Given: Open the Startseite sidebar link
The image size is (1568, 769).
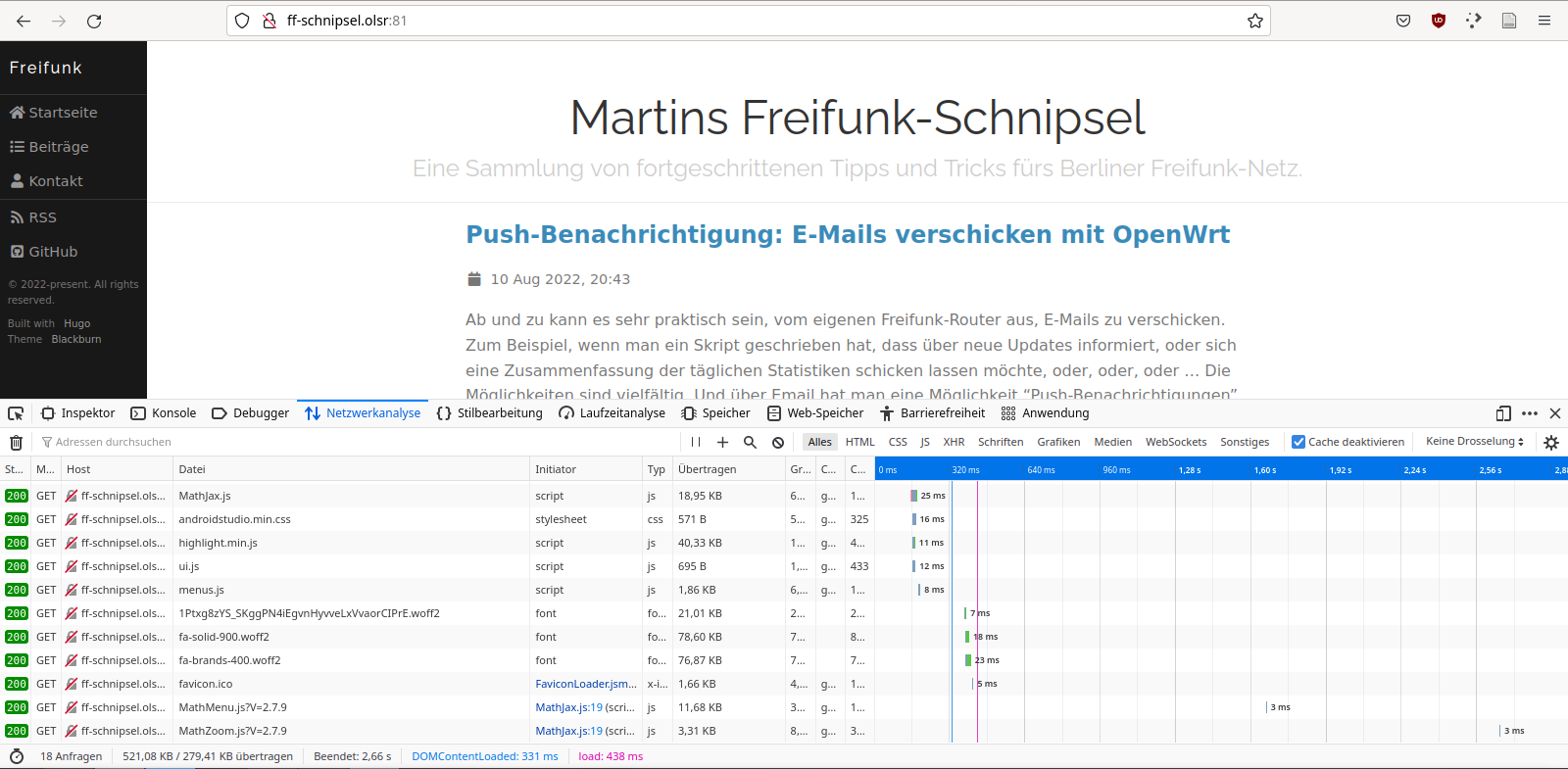Looking at the screenshot, I should click(54, 113).
